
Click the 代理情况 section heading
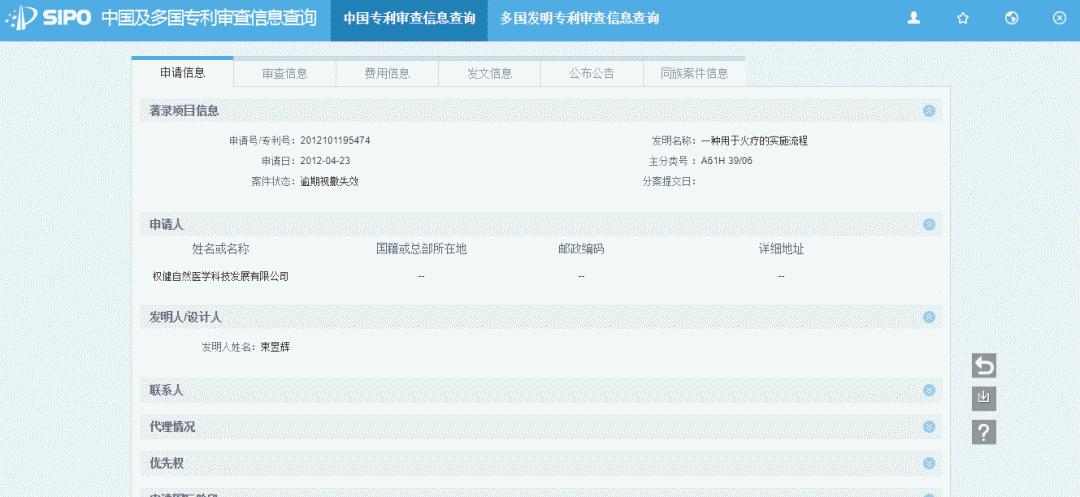(172, 427)
